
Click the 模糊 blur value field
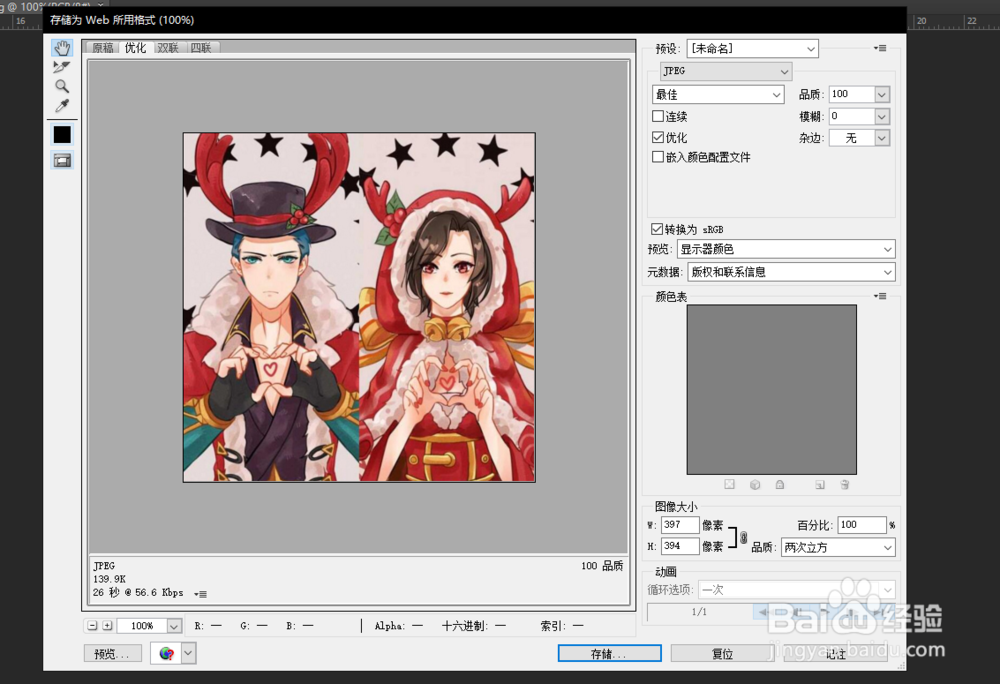tap(851, 116)
